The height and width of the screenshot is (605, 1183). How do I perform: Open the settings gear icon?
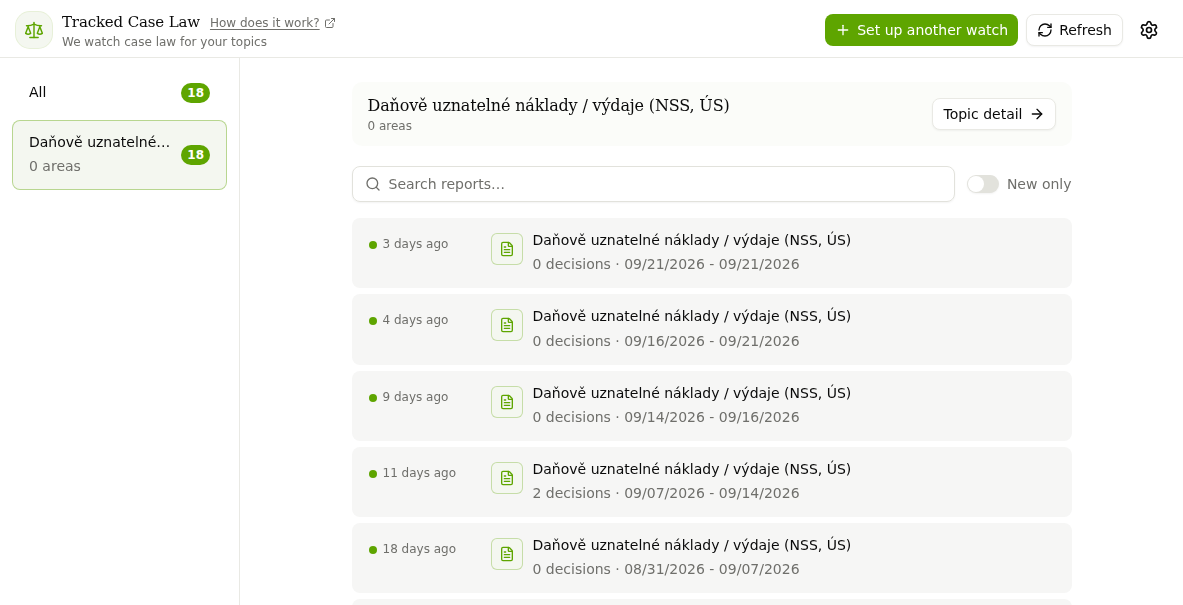click(x=1148, y=30)
